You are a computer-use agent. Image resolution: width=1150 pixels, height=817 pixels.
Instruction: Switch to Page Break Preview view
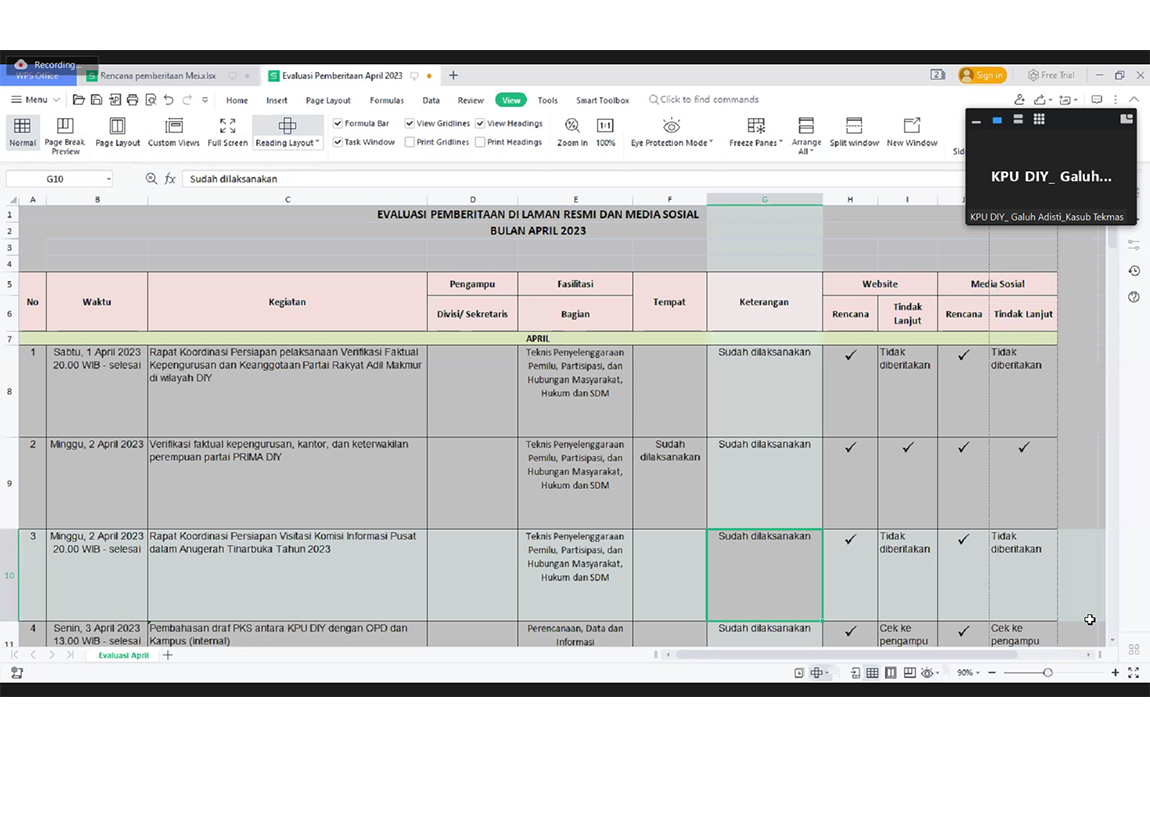click(x=65, y=132)
